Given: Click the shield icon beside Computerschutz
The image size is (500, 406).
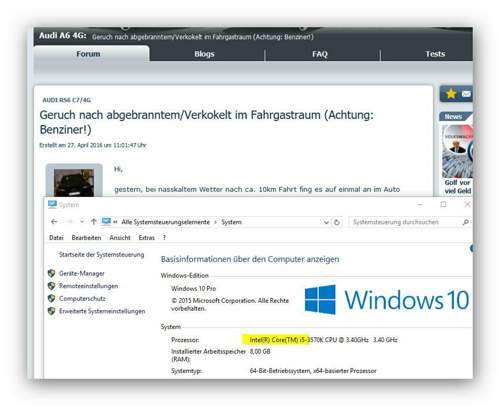Looking at the screenshot, I should coord(51,298).
